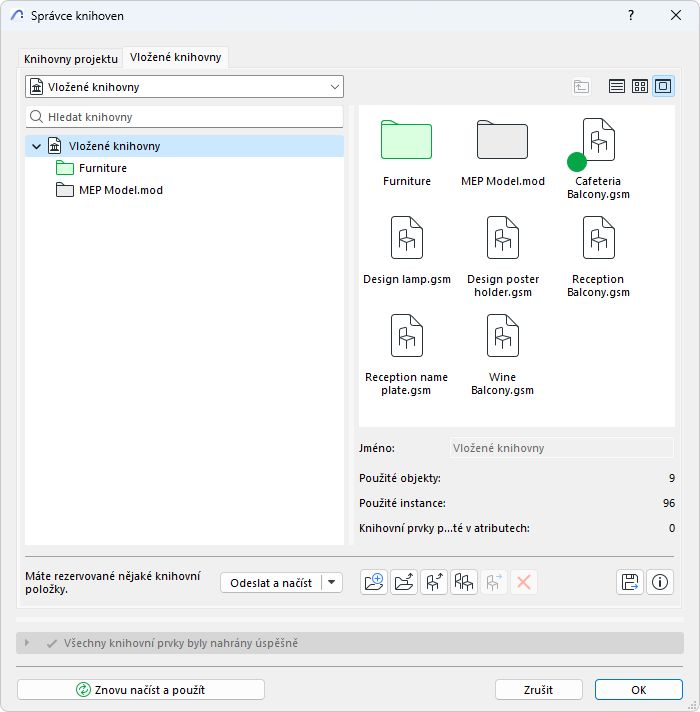Click the Zrušit button
Image resolution: width=700 pixels, height=712 pixels.
click(538, 690)
